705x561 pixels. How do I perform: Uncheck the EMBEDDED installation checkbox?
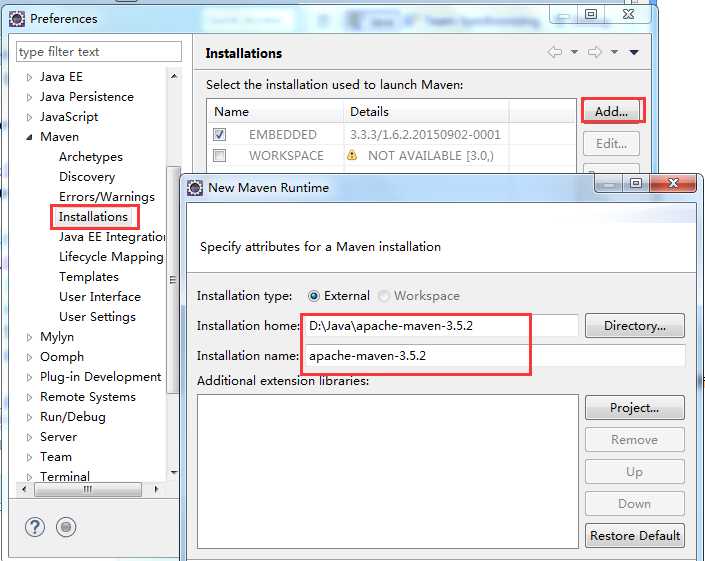(219, 134)
